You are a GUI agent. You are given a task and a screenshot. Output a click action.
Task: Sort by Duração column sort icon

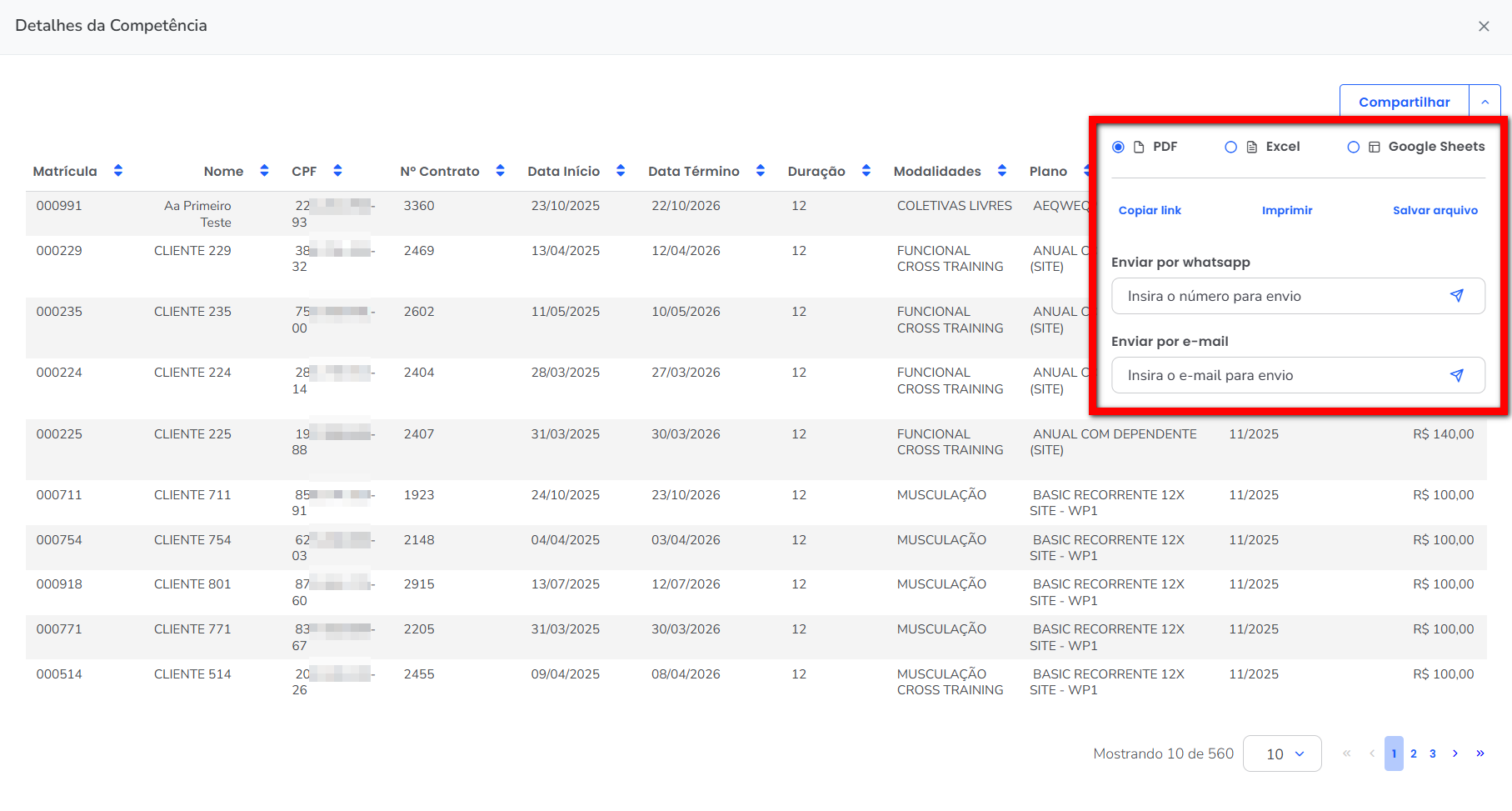click(866, 171)
